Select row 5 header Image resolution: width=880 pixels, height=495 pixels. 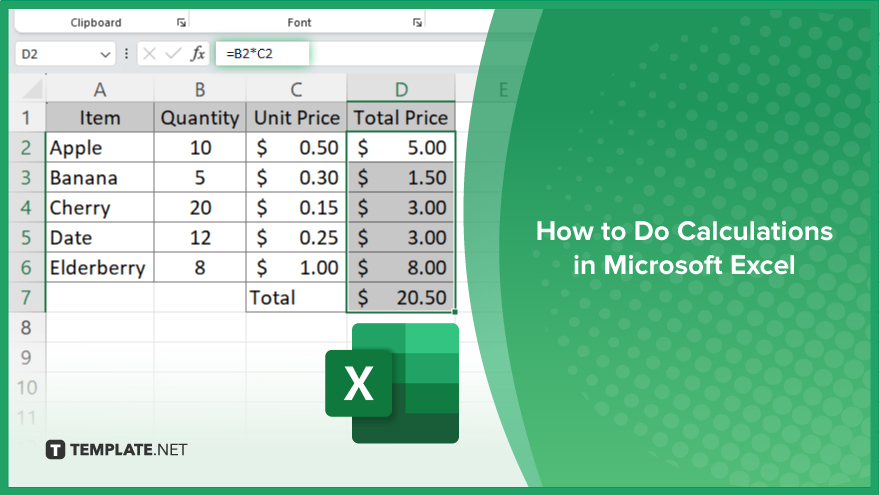point(26,237)
